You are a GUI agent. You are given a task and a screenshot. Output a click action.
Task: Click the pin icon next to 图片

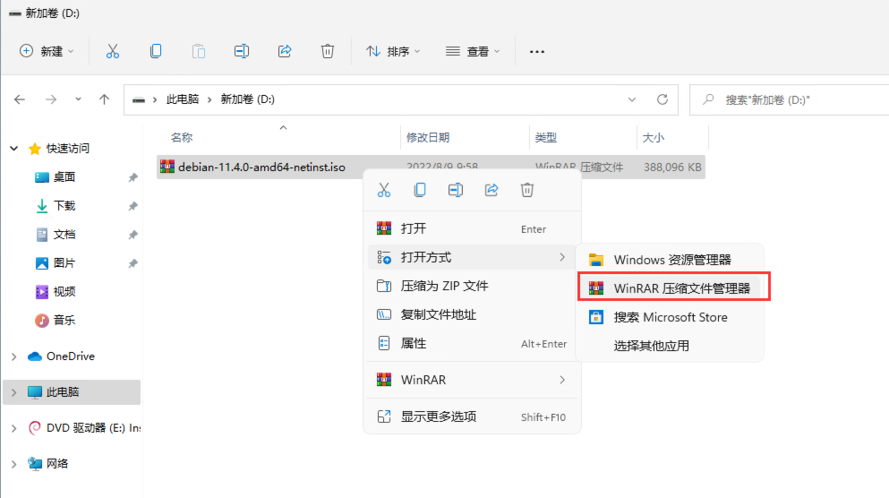pos(133,264)
